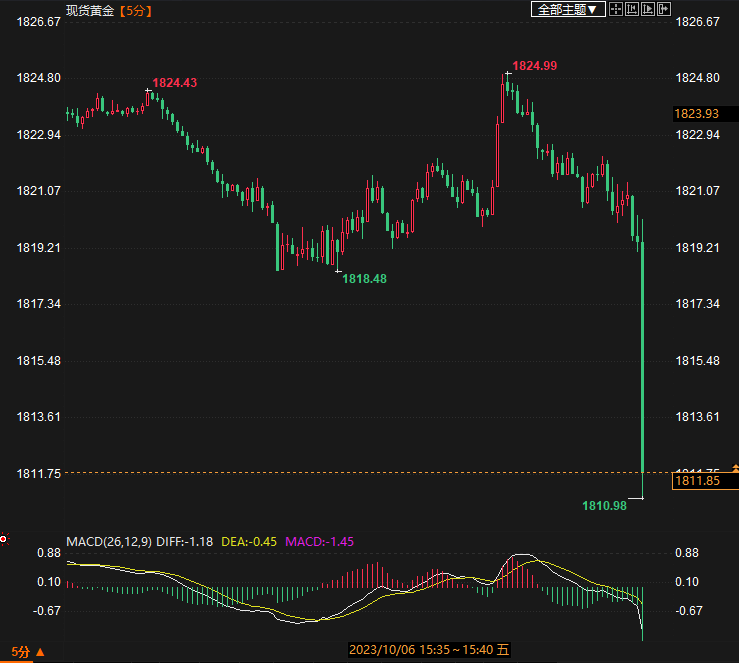Click the DIFF:-1.18 value in MACD header
The height and width of the screenshot is (663, 739).
pyautogui.click(x=185, y=541)
